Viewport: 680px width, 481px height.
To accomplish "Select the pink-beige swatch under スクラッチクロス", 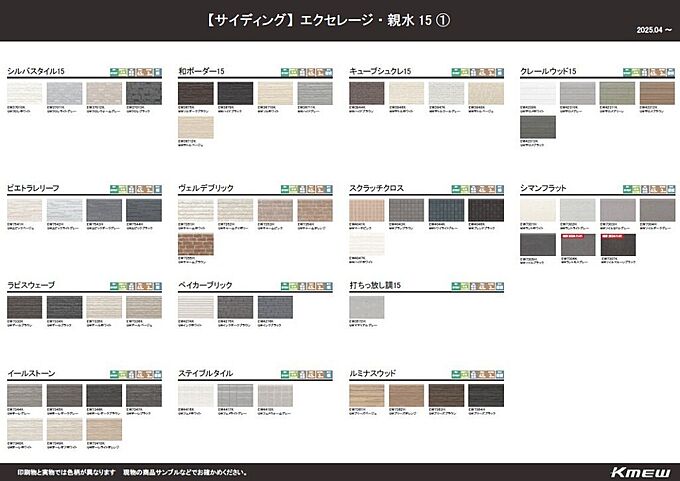I will point(366,210).
